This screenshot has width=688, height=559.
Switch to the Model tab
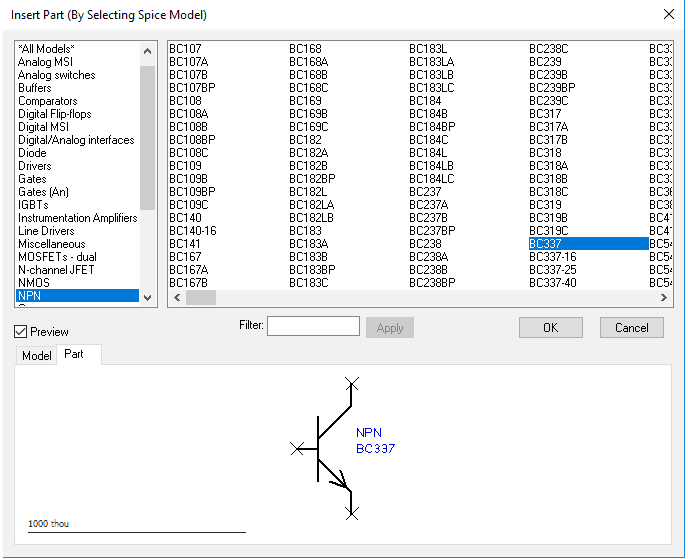(37, 356)
